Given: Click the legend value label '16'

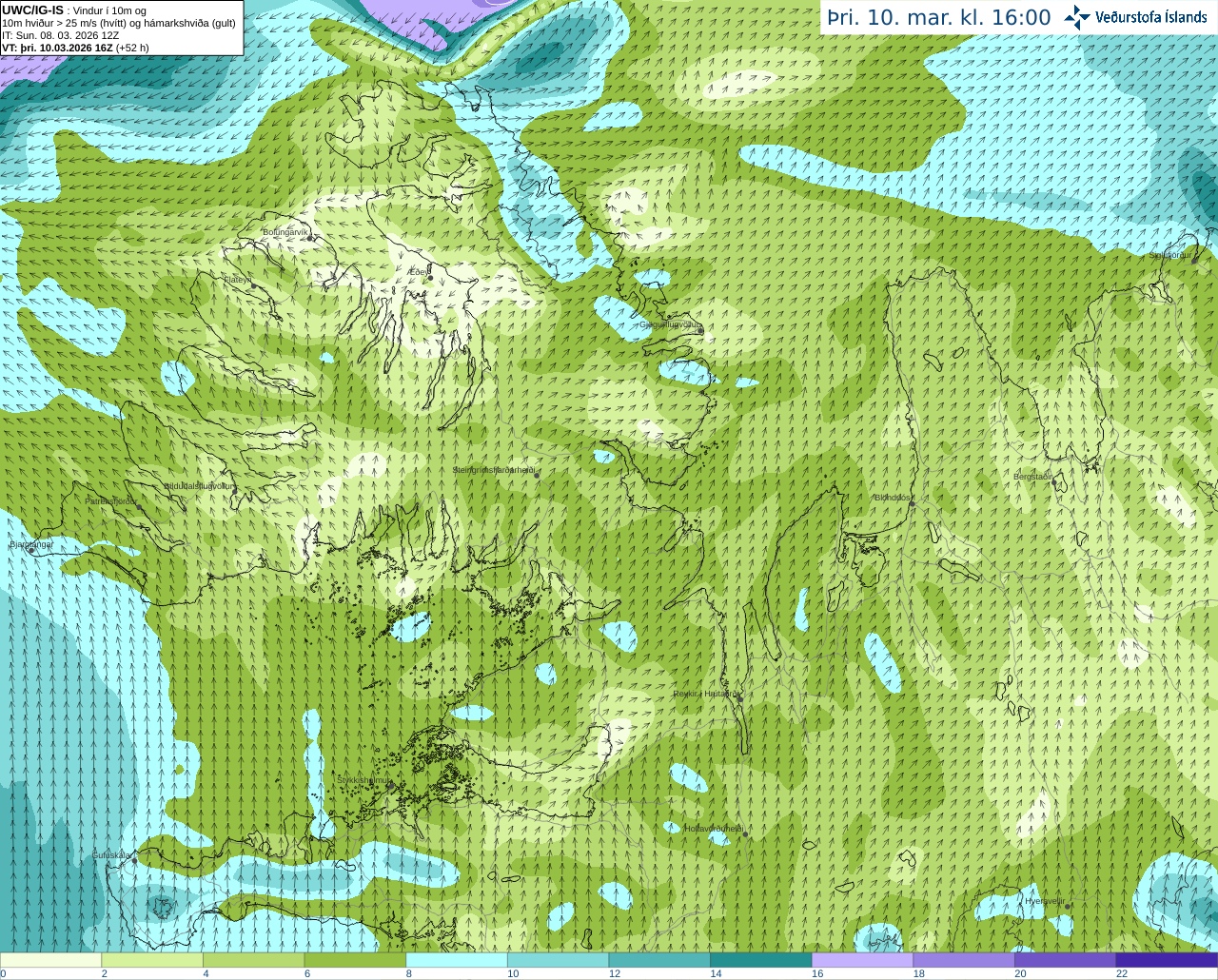Looking at the screenshot, I should click(817, 973).
